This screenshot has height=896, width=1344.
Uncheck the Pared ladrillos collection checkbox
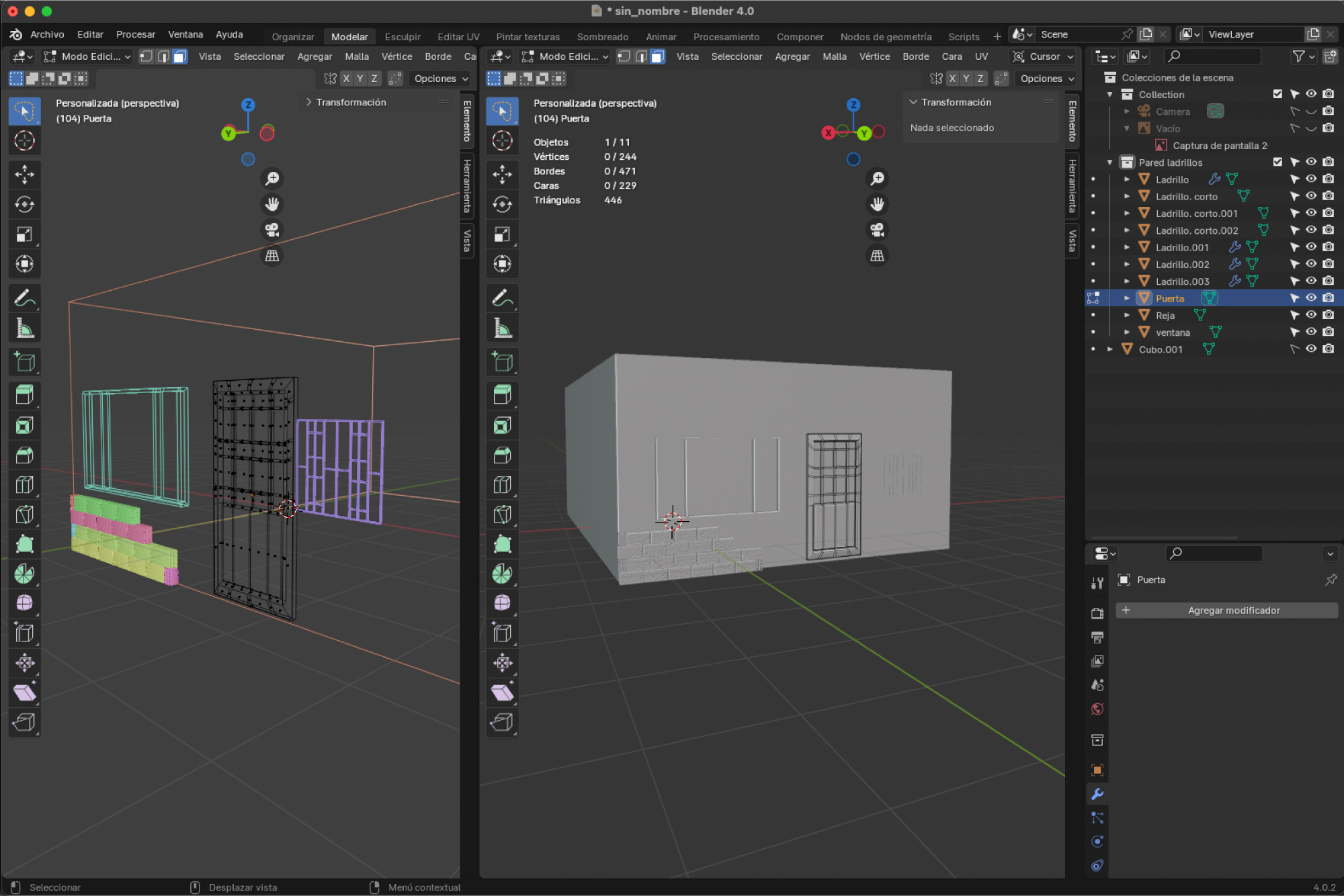[x=1277, y=162]
